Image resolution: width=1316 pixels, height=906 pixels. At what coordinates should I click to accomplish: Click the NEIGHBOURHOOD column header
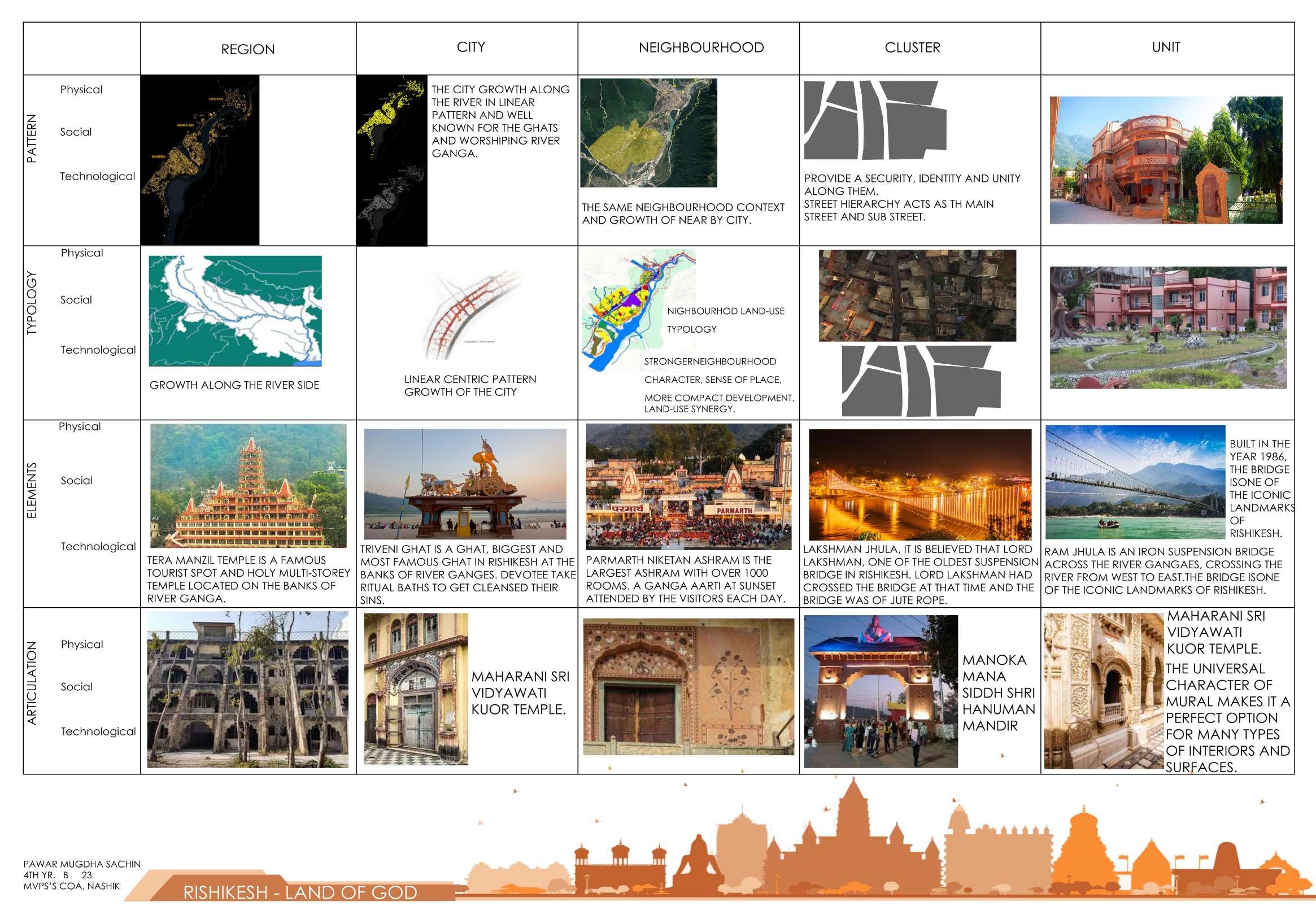701,47
